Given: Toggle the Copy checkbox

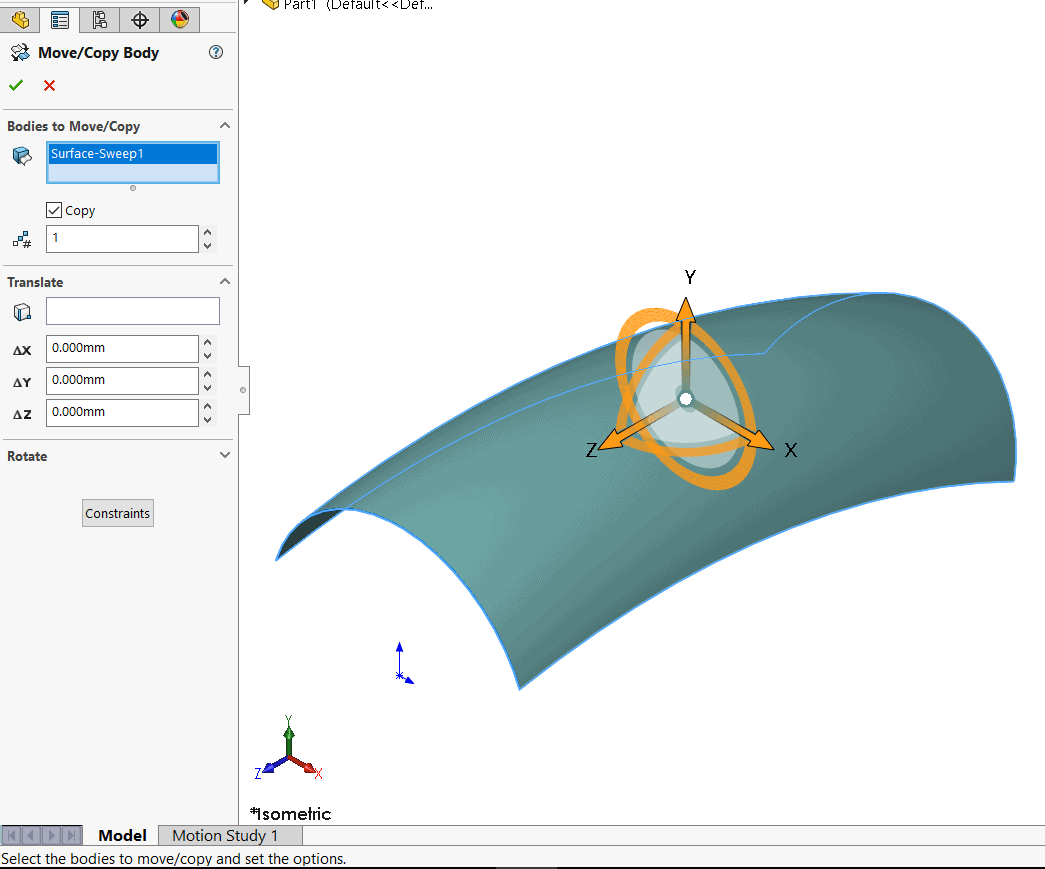Looking at the screenshot, I should (54, 210).
